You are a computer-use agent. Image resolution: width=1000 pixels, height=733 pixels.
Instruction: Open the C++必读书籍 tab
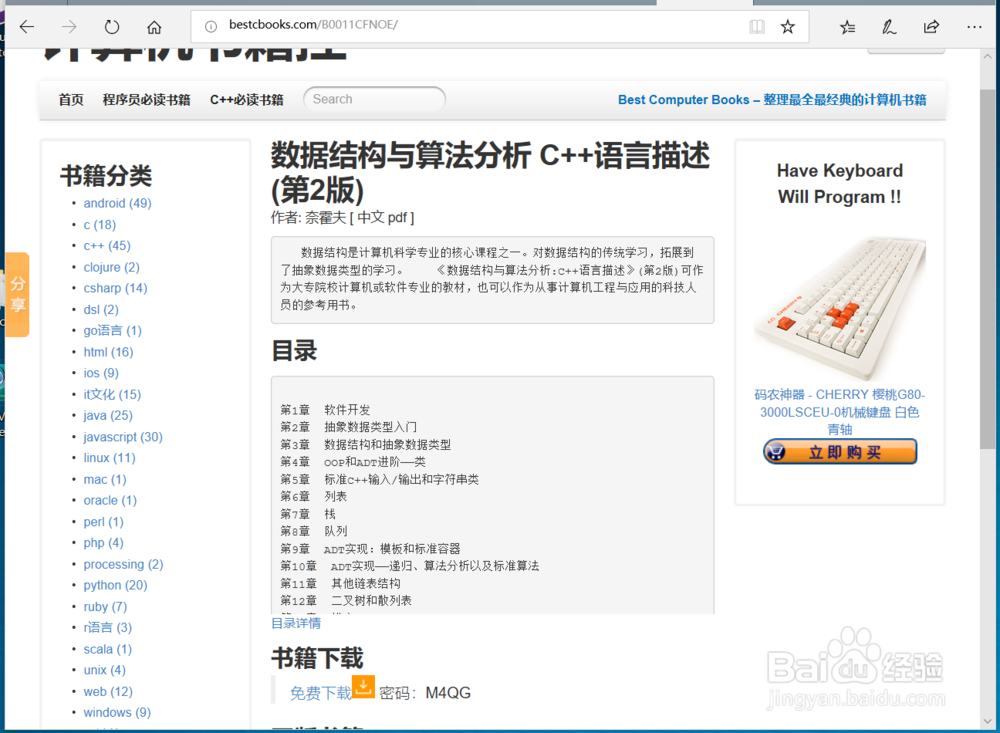246,100
